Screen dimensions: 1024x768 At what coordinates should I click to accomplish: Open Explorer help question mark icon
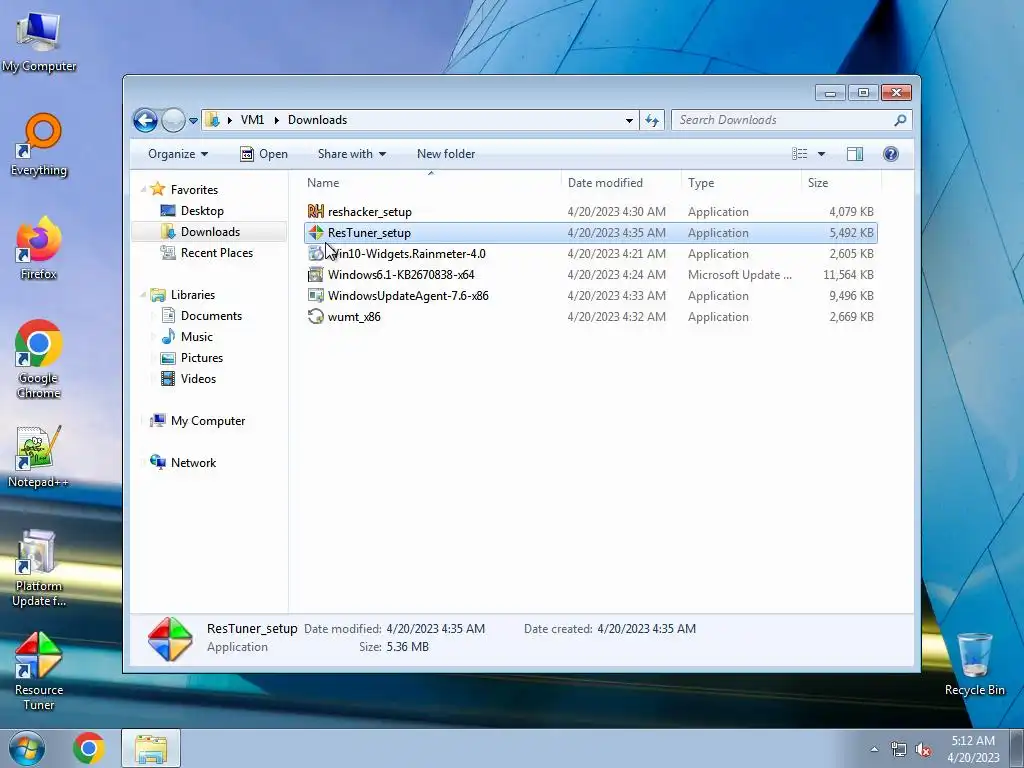[890, 154]
